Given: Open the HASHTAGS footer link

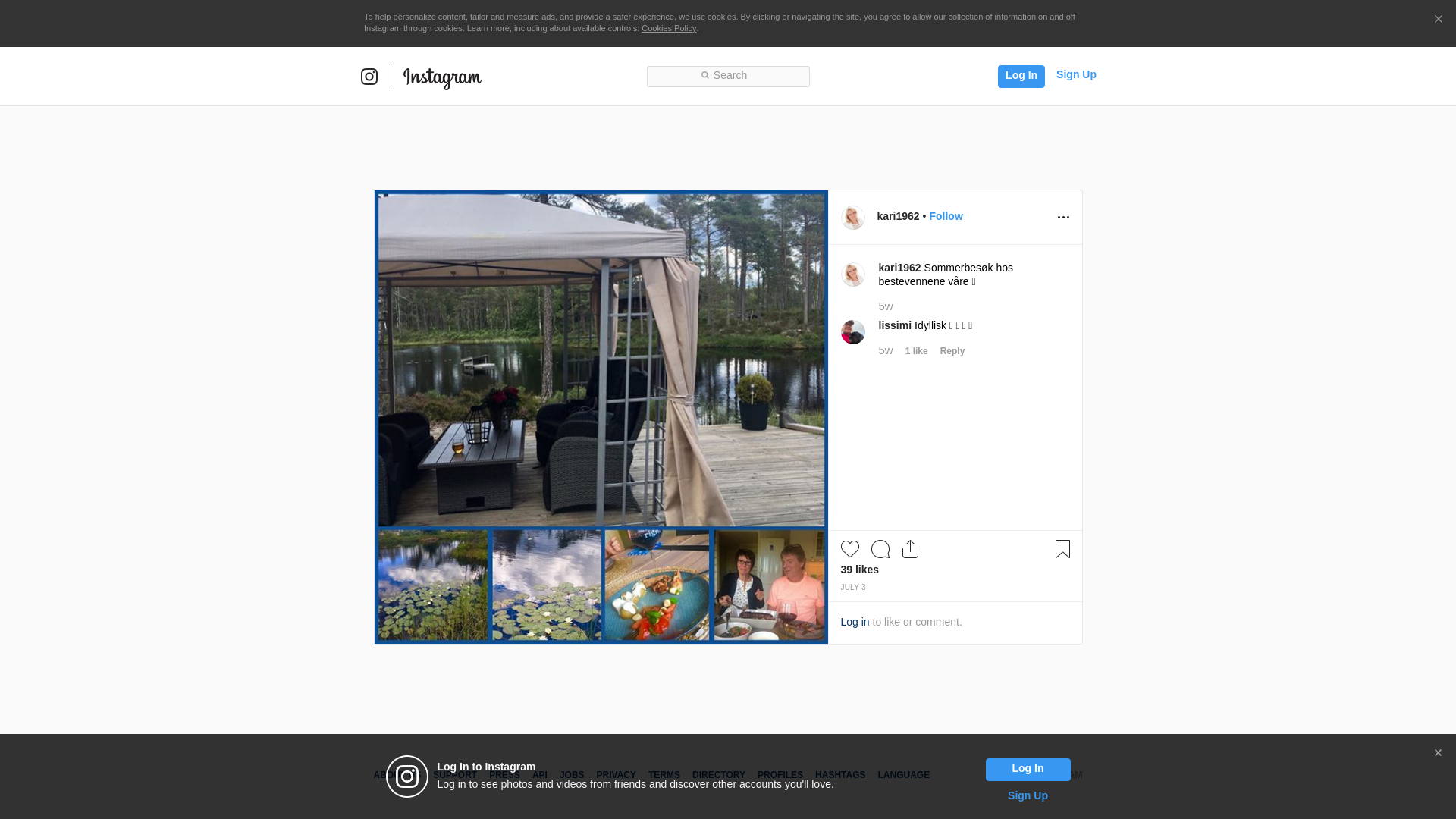Looking at the screenshot, I should click(839, 776).
